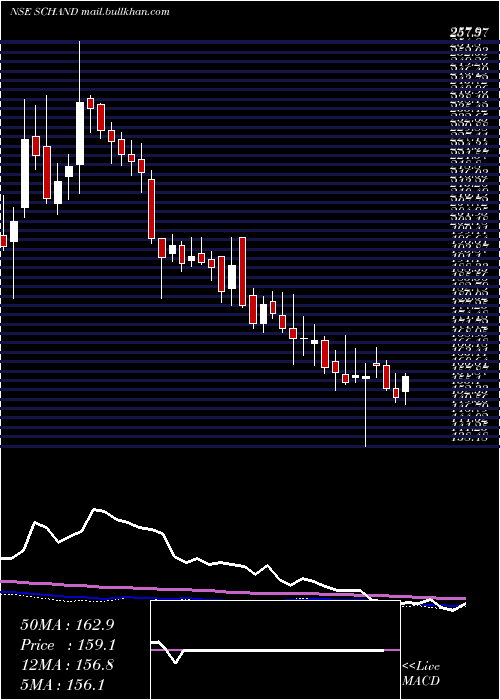Click the white MACD inset chart box
Viewport: 500px width, 700px height.
coord(275,650)
